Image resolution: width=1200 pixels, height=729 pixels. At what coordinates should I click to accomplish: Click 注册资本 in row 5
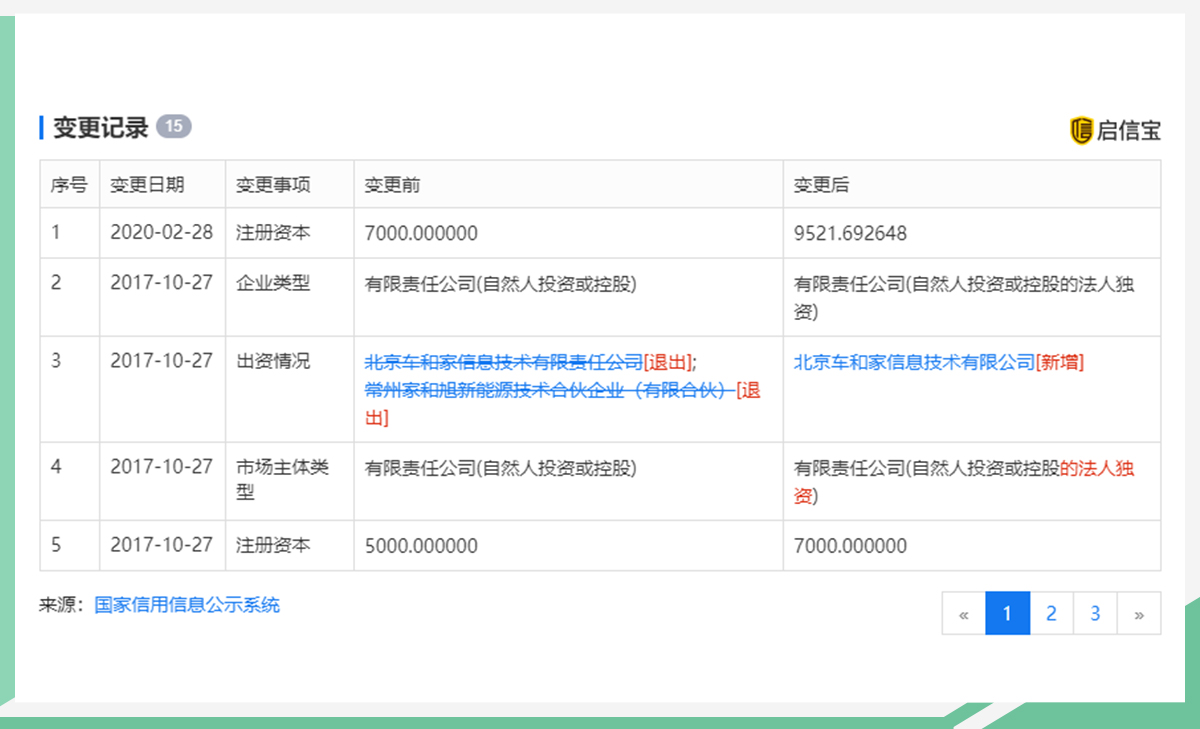pyautogui.click(x=273, y=545)
